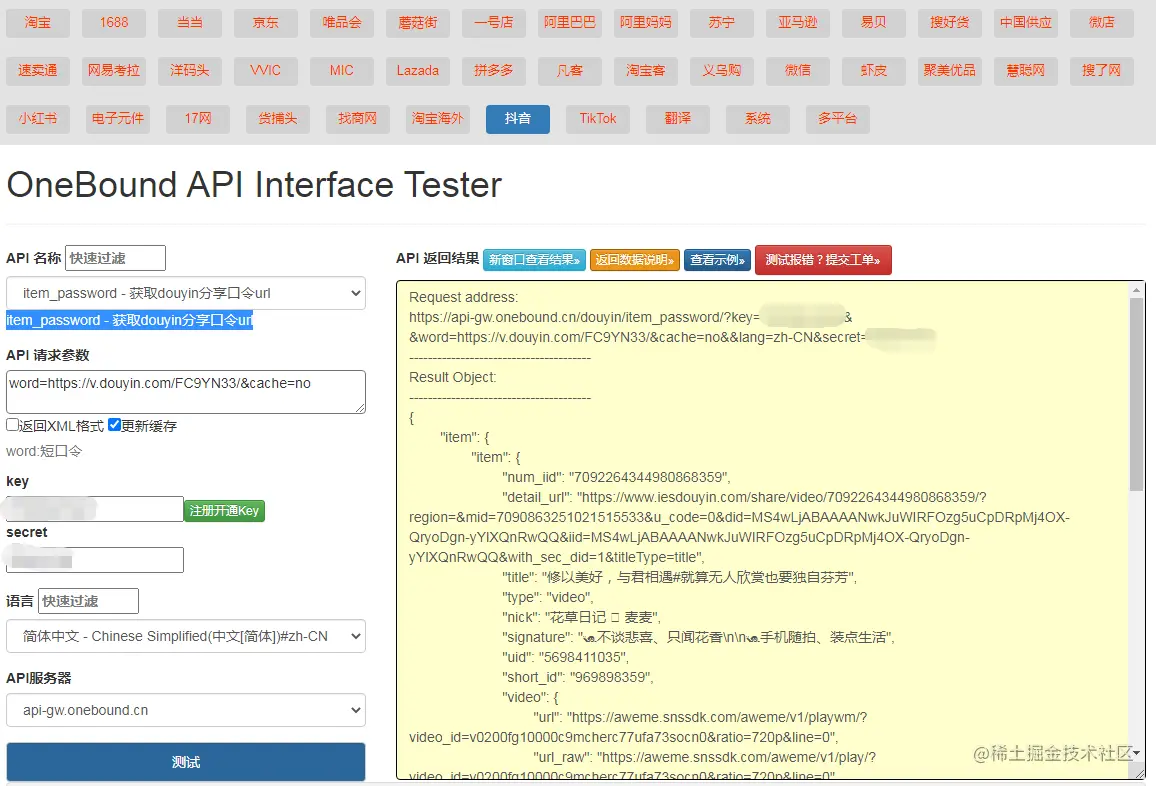The width and height of the screenshot is (1156, 786).
Task: Open the 17网 tab
Action: click(x=198, y=119)
